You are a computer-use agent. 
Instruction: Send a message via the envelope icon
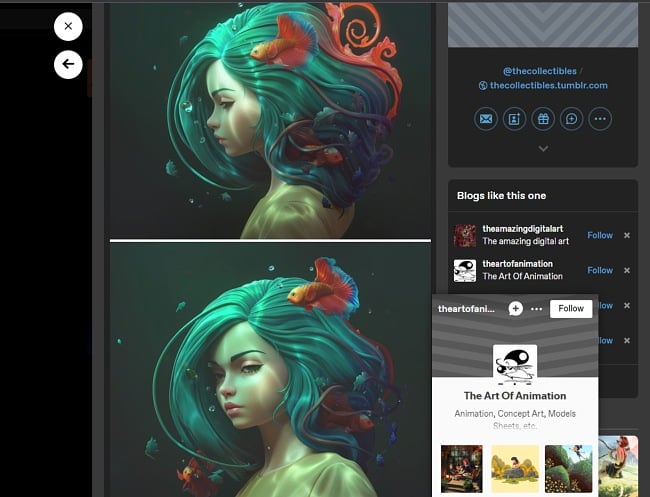(485, 119)
